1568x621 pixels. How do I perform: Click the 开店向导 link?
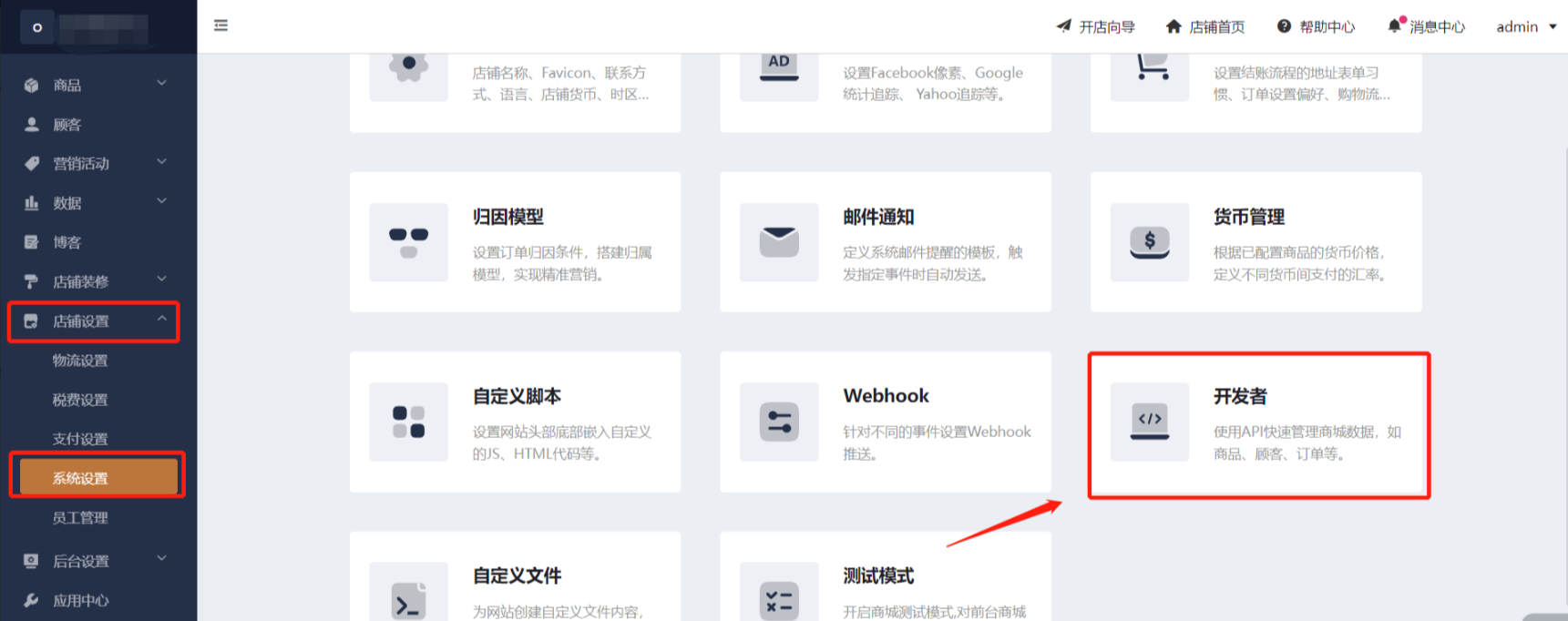(x=1095, y=26)
